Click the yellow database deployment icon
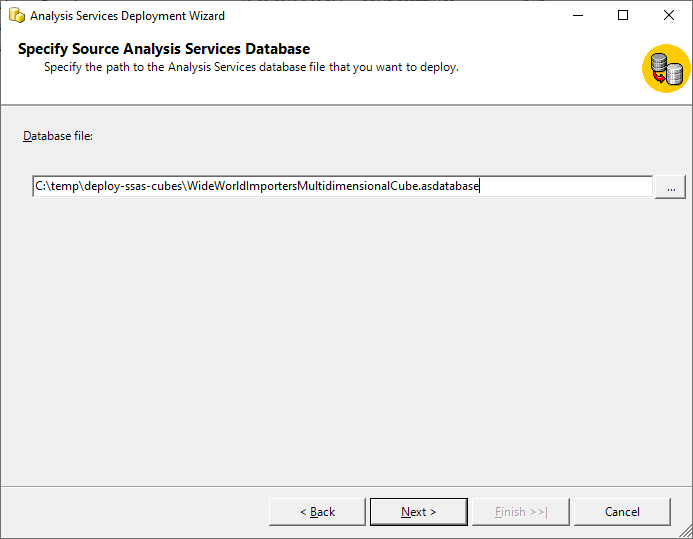 click(666, 68)
